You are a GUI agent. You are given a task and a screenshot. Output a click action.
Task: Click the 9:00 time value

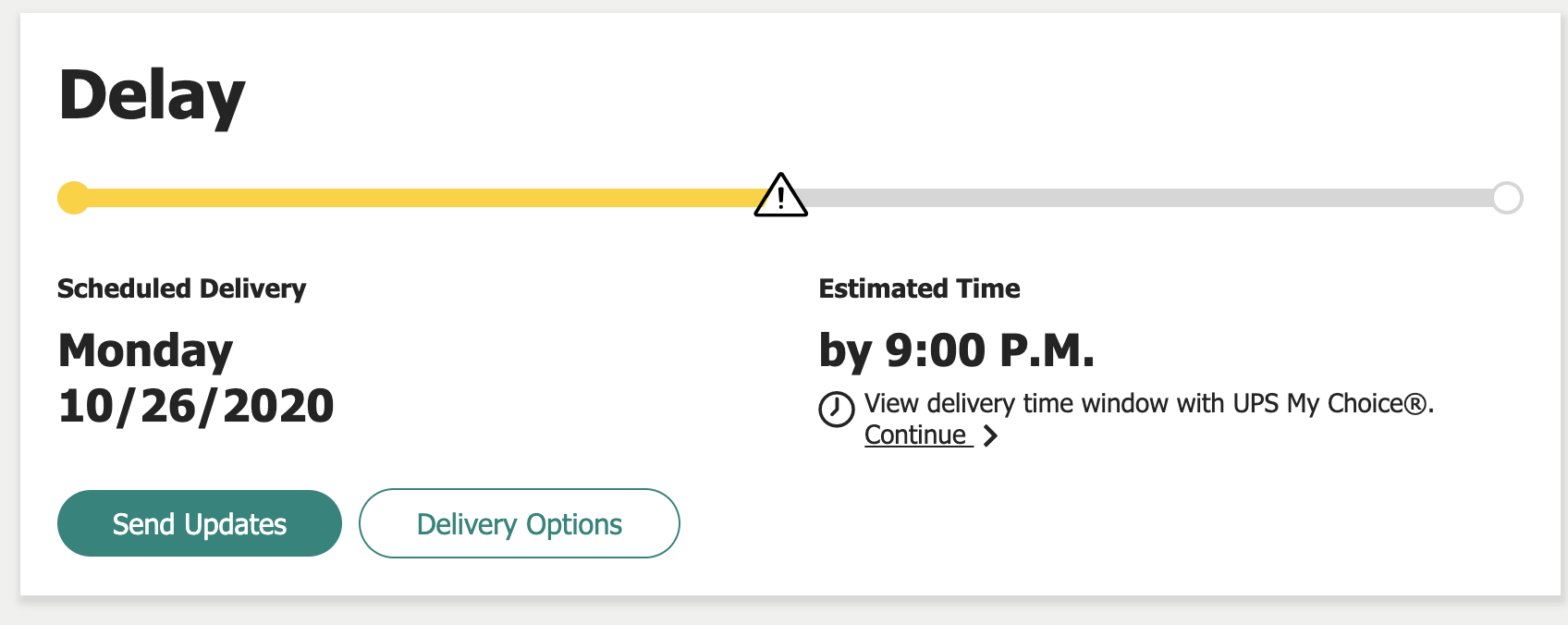(936, 351)
